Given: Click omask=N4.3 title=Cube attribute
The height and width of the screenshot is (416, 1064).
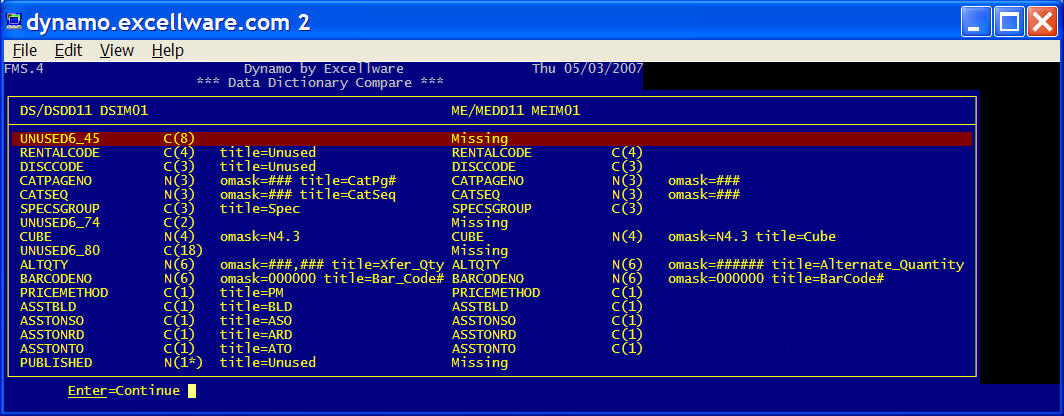Looking at the screenshot, I should point(752,237).
